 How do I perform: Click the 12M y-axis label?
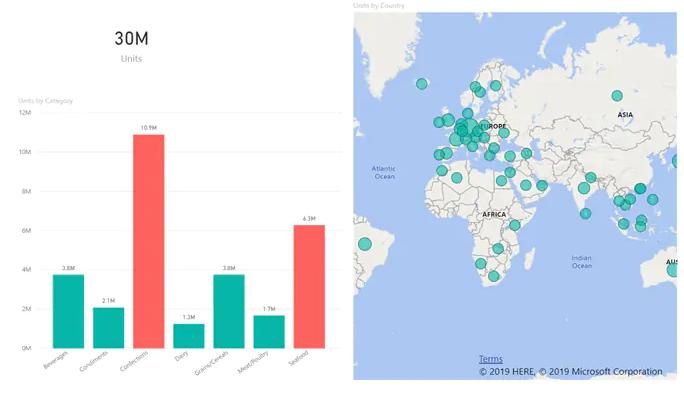pos(25,113)
